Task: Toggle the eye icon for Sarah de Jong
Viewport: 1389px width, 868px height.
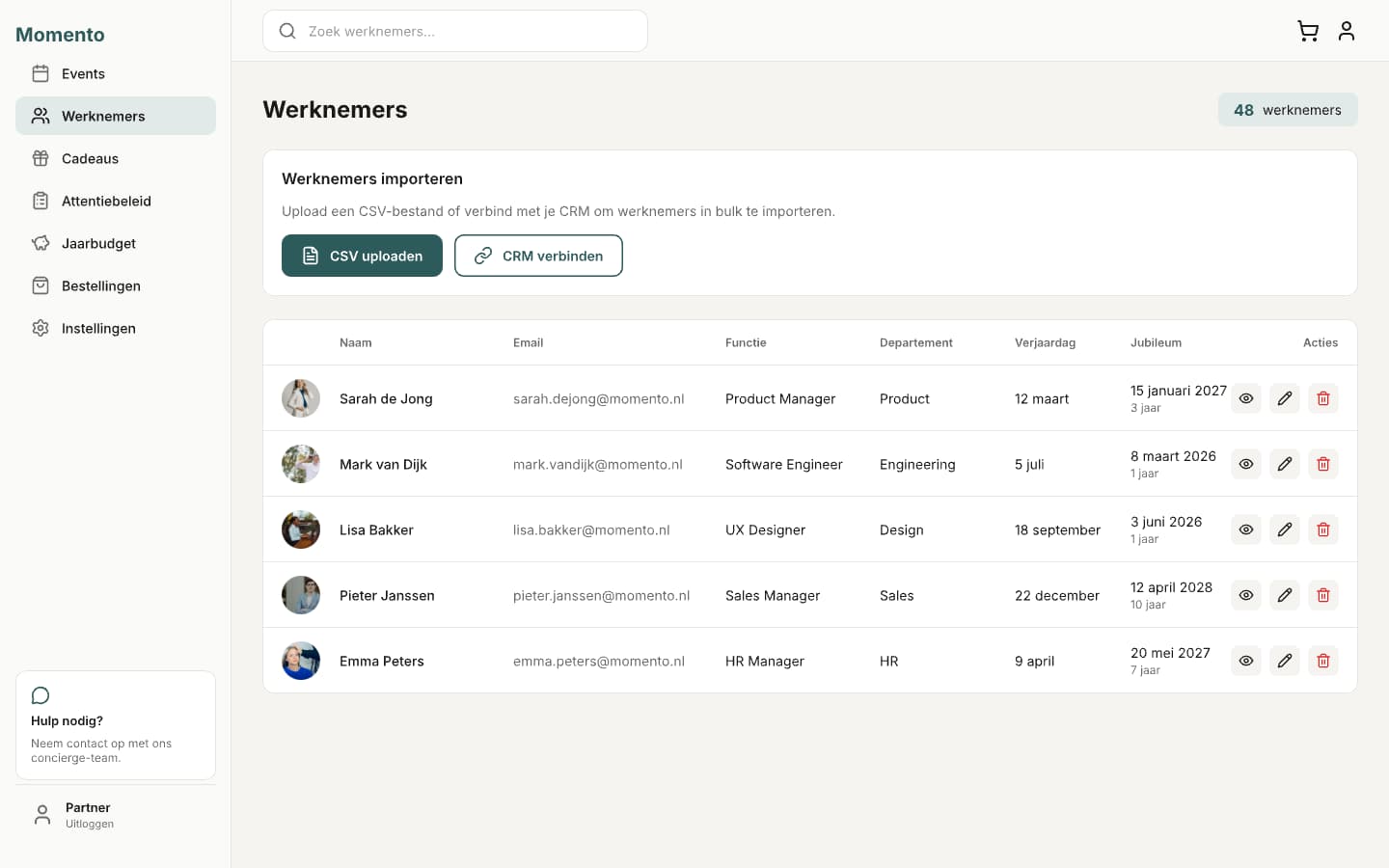Action: pyautogui.click(x=1245, y=397)
